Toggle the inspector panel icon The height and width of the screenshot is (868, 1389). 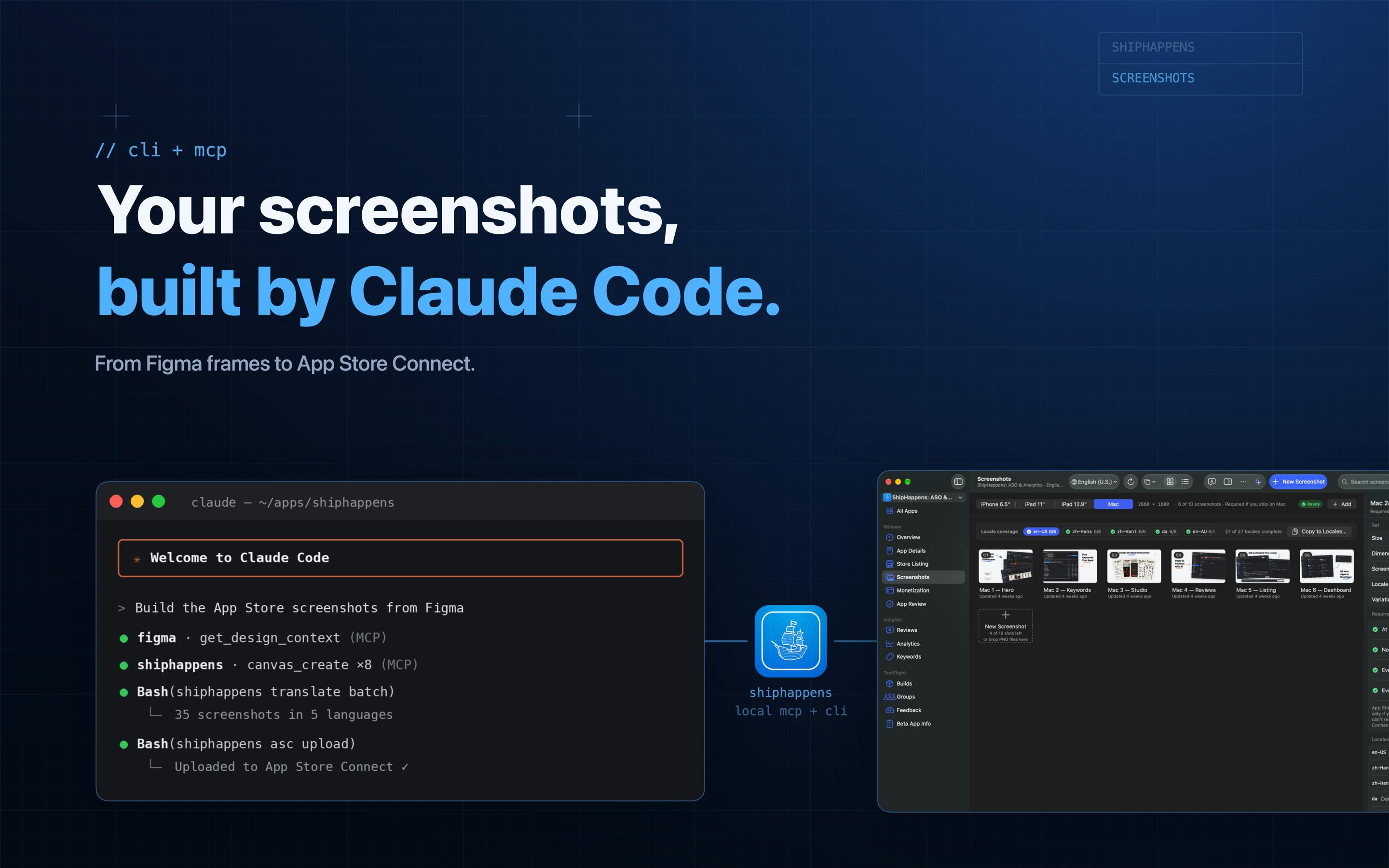click(x=1228, y=482)
